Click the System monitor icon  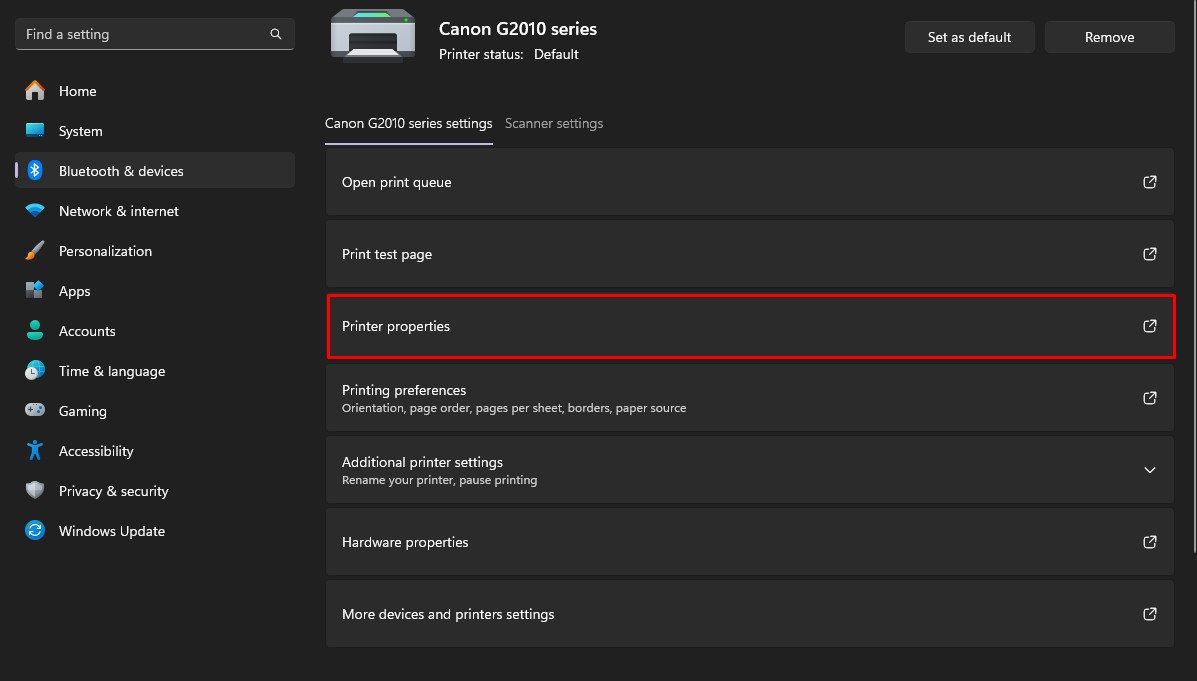tap(34, 131)
